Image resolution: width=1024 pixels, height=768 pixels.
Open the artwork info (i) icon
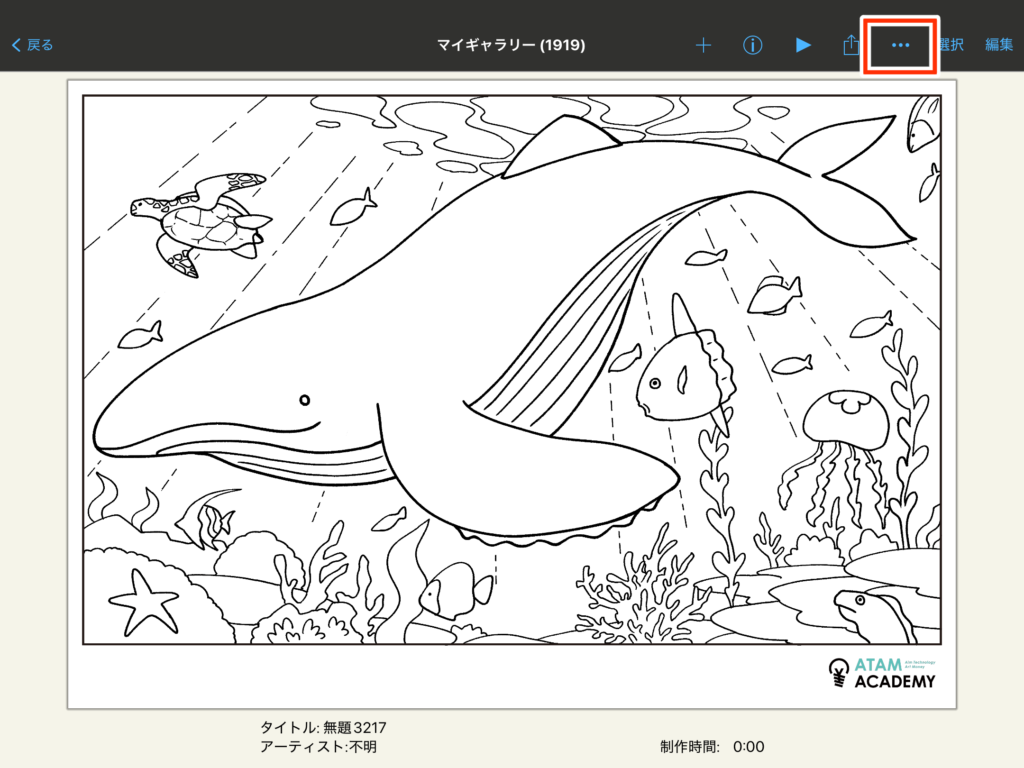pos(753,45)
